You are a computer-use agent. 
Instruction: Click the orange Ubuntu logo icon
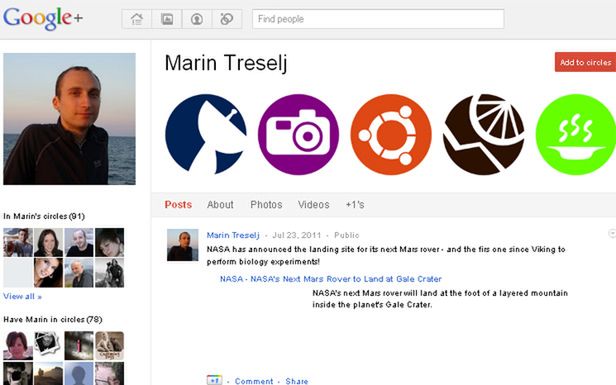391,134
